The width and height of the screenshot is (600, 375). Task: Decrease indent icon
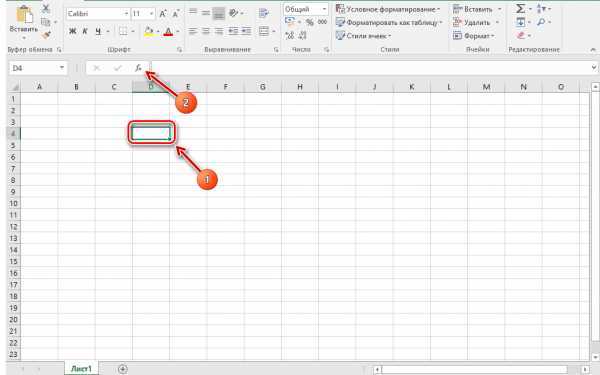233,31
